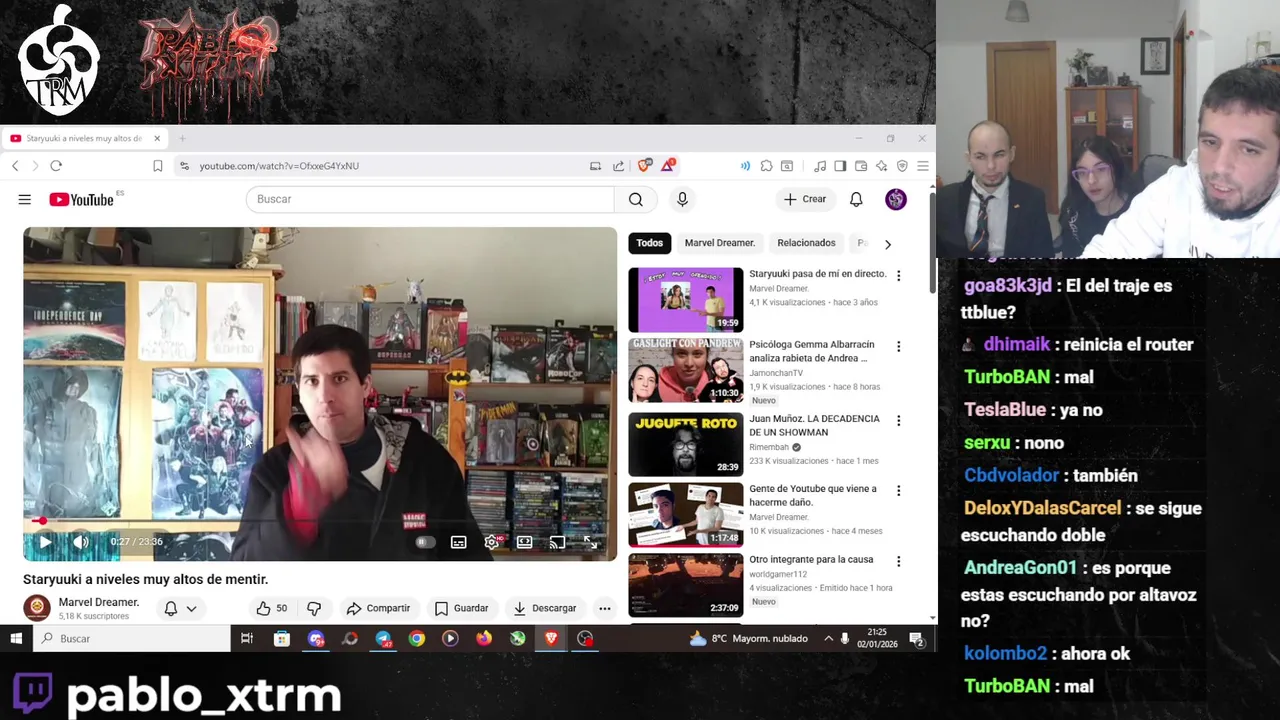Open the Brave Wallet icon
This screenshot has height=720, width=1280.
pos(861,166)
